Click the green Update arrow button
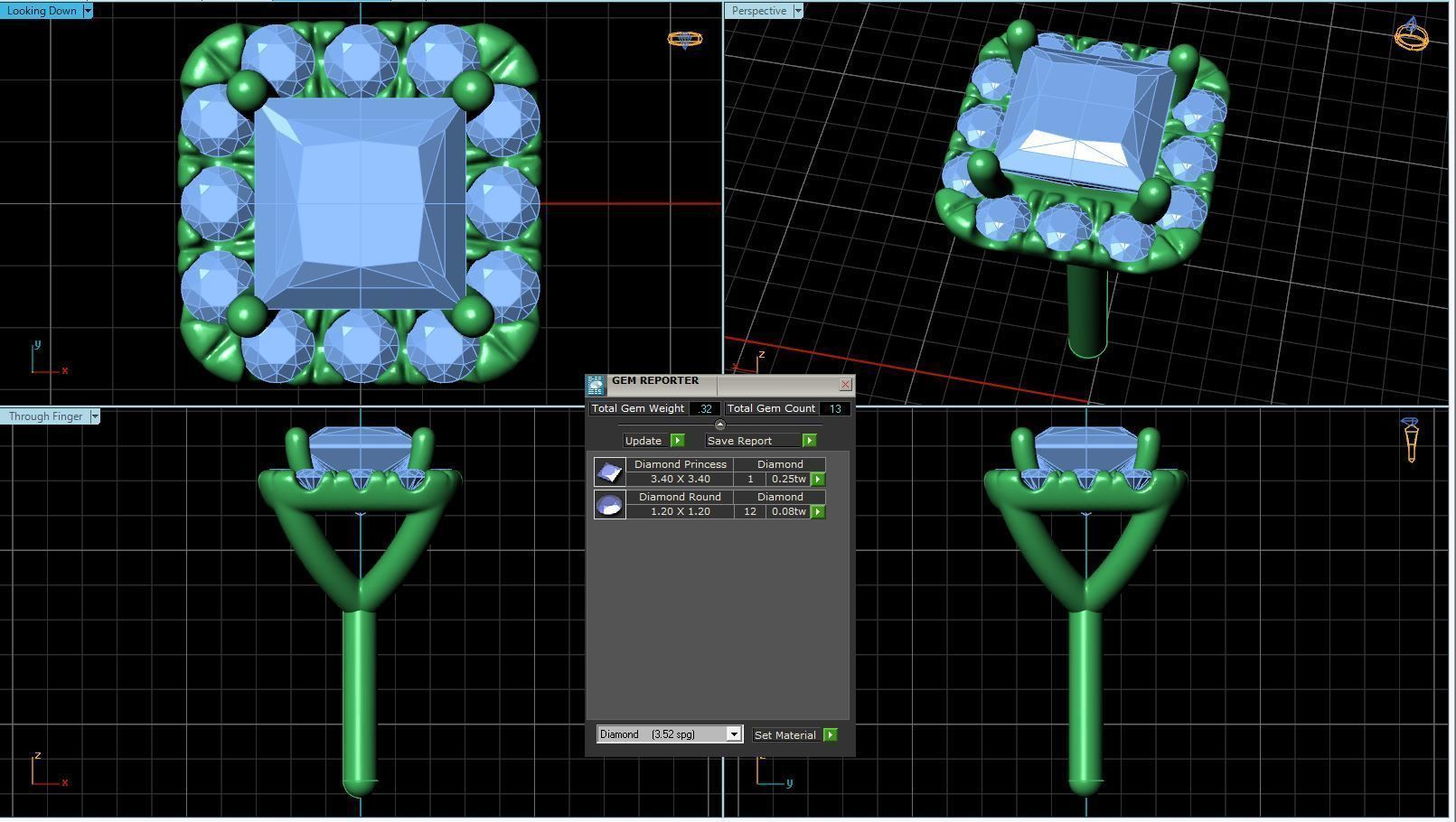This screenshot has width=1456, height=822. pyautogui.click(x=678, y=441)
